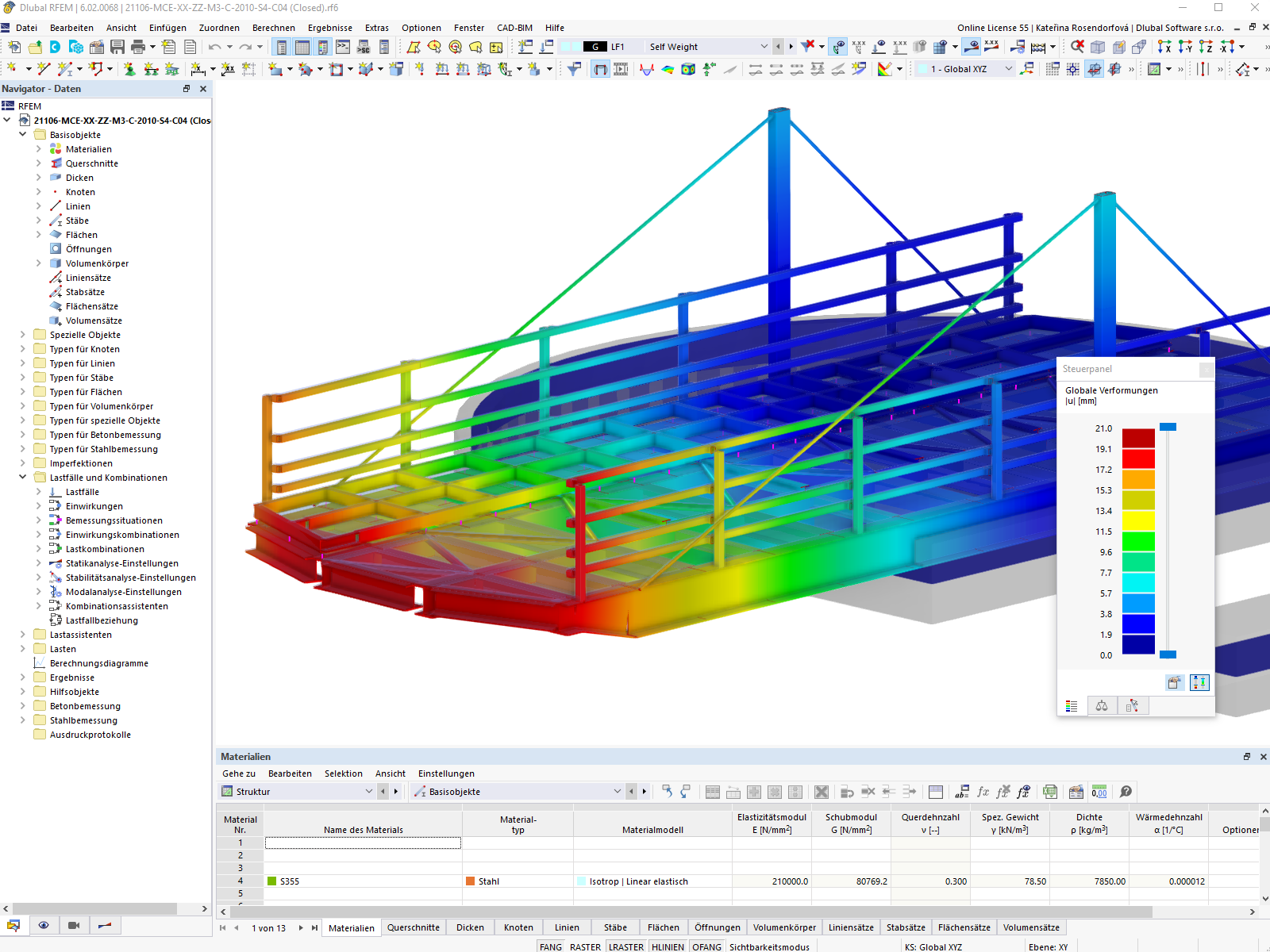Image resolution: width=1270 pixels, height=952 pixels.
Task: Expand the Ergebnisse tree node in the navigator
Action: (22, 677)
